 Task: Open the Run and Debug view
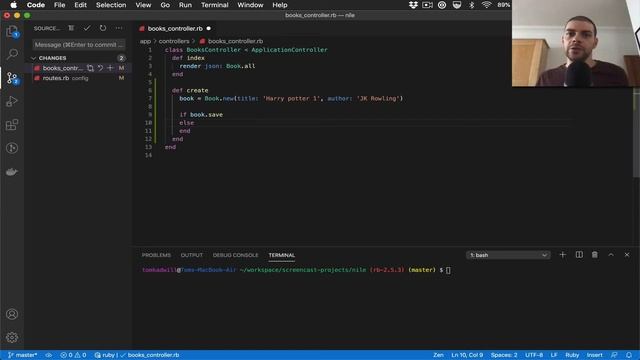12,101
